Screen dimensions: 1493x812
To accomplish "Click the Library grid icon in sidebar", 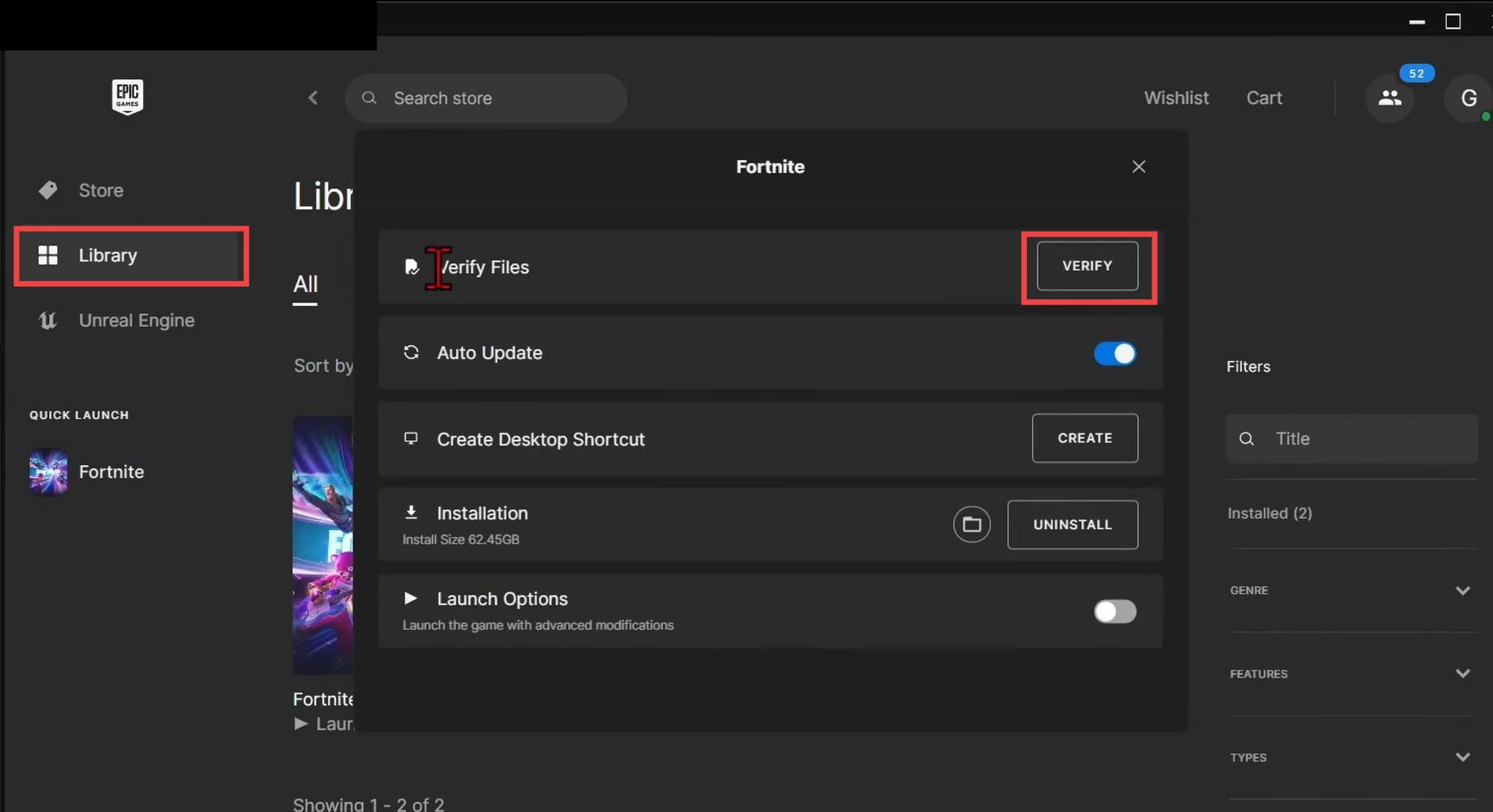I will (48, 255).
